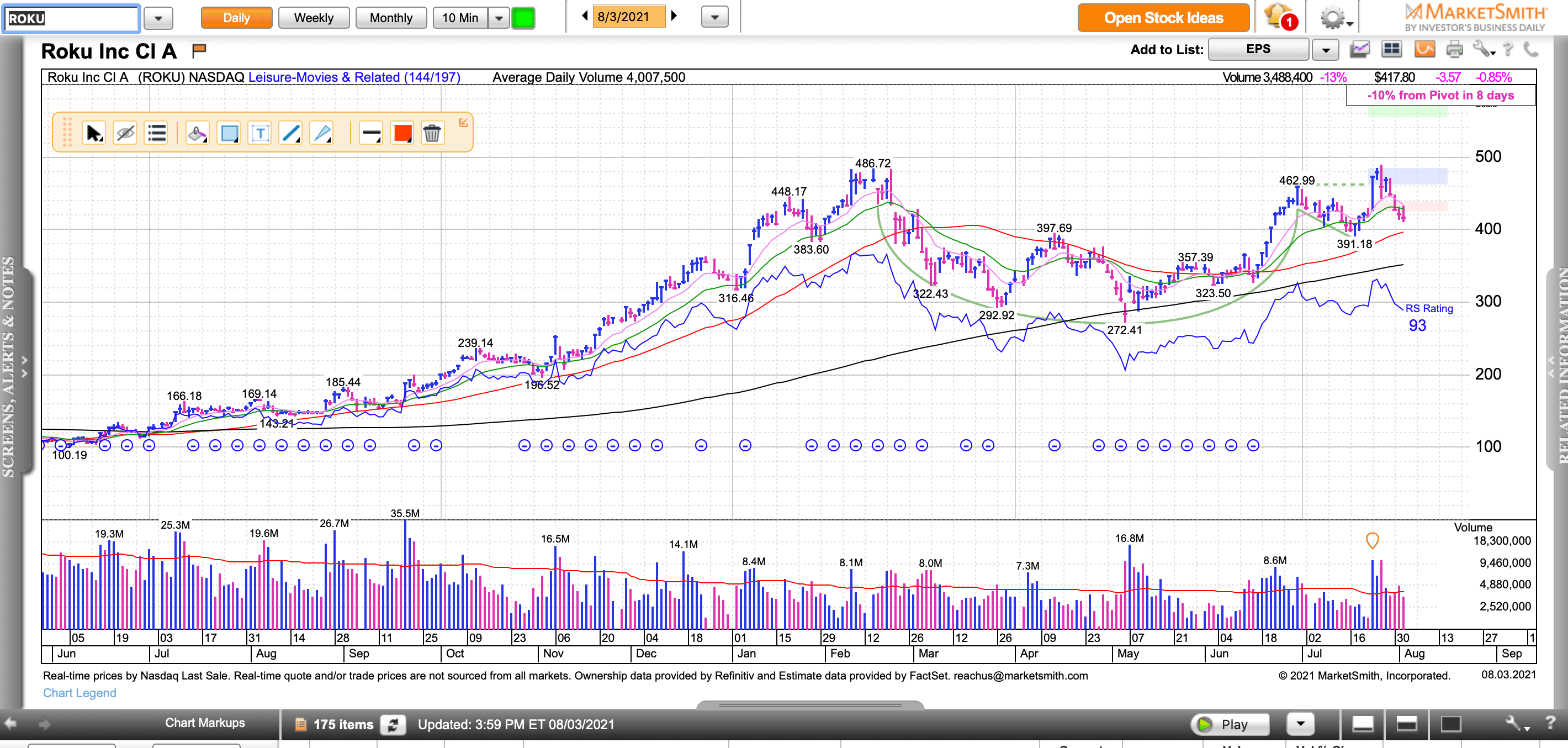Click the 175 items list icon

[x=300, y=725]
